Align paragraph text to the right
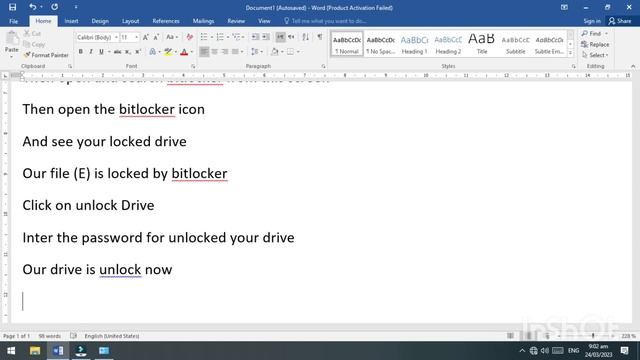The image size is (640, 360). (224, 52)
